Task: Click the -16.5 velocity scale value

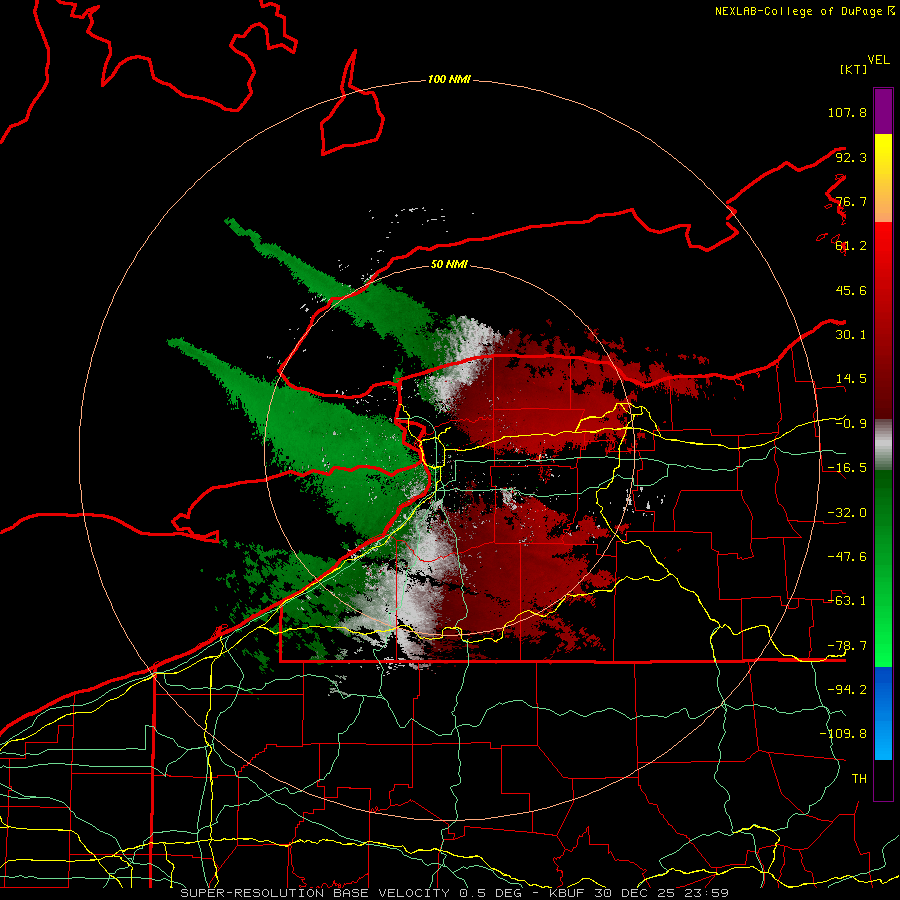Action: 847,468
